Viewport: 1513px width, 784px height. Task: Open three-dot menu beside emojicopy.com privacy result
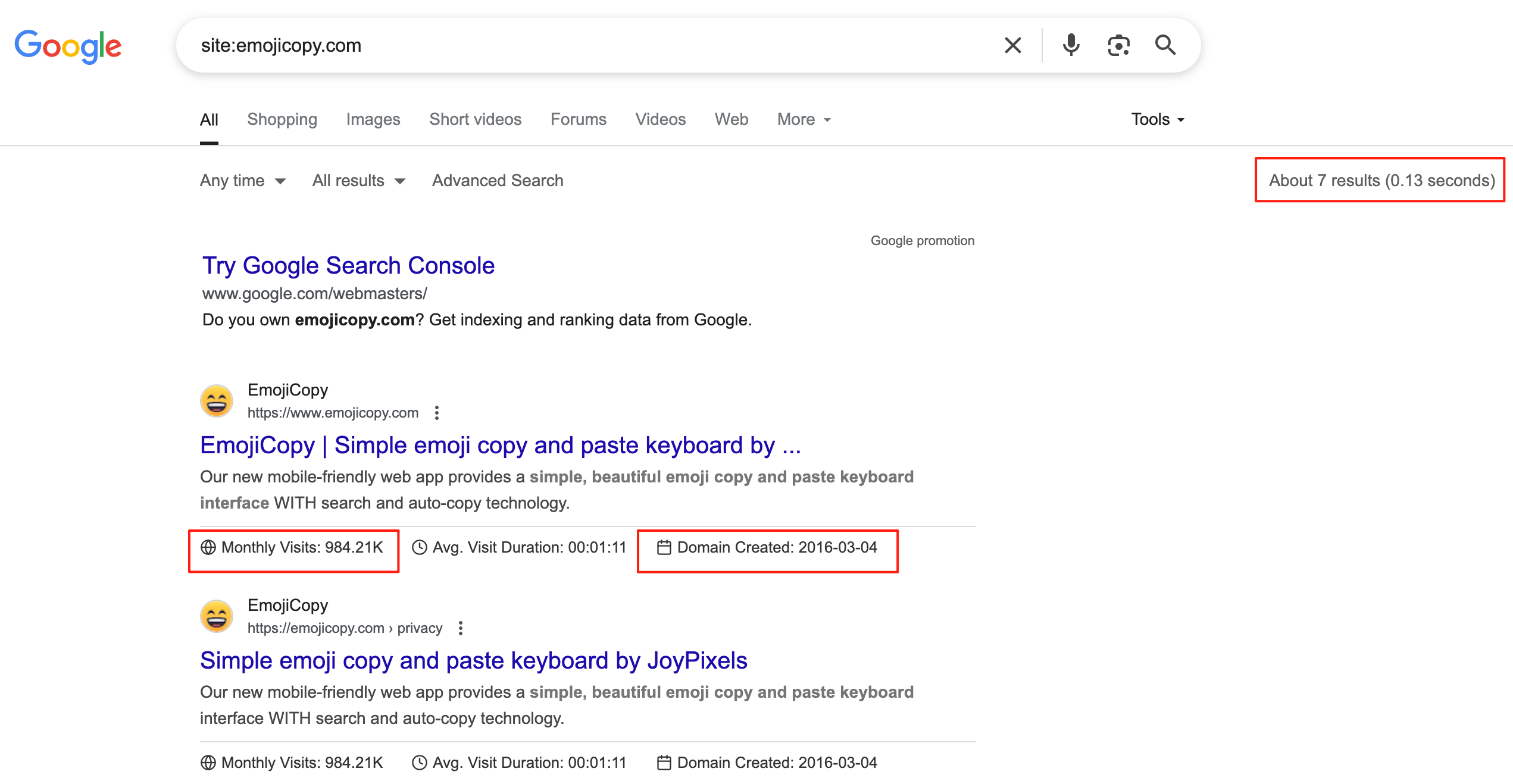click(x=461, y=628)
